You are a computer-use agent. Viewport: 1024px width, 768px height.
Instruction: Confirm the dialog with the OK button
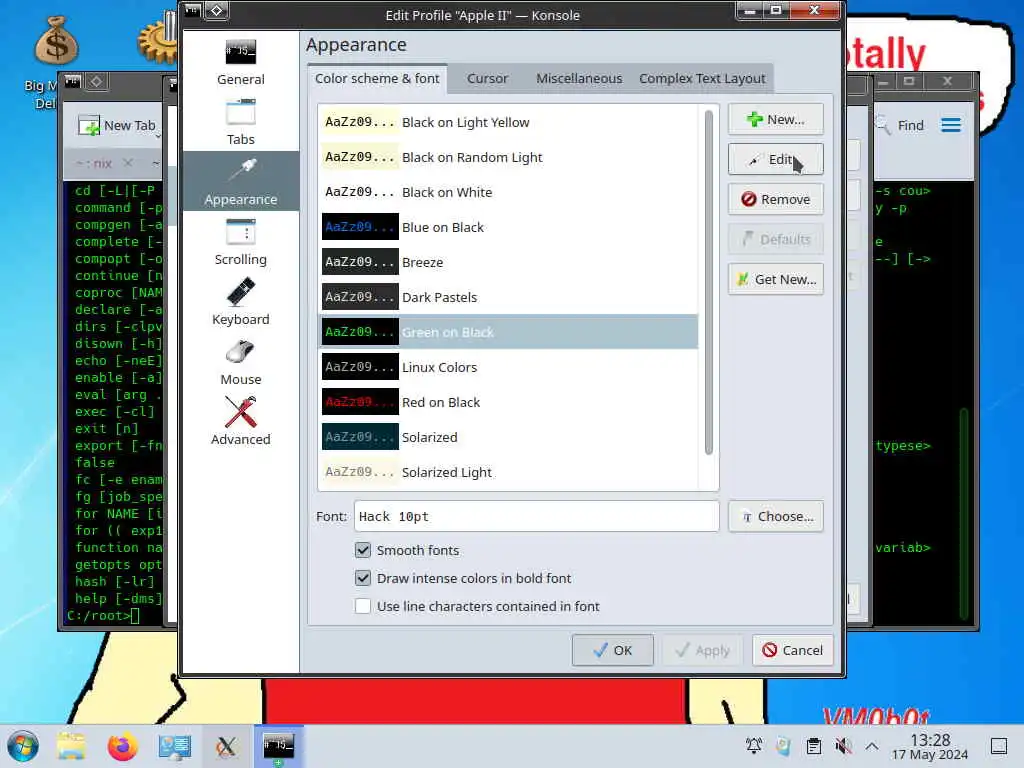[x=613, y=650]
